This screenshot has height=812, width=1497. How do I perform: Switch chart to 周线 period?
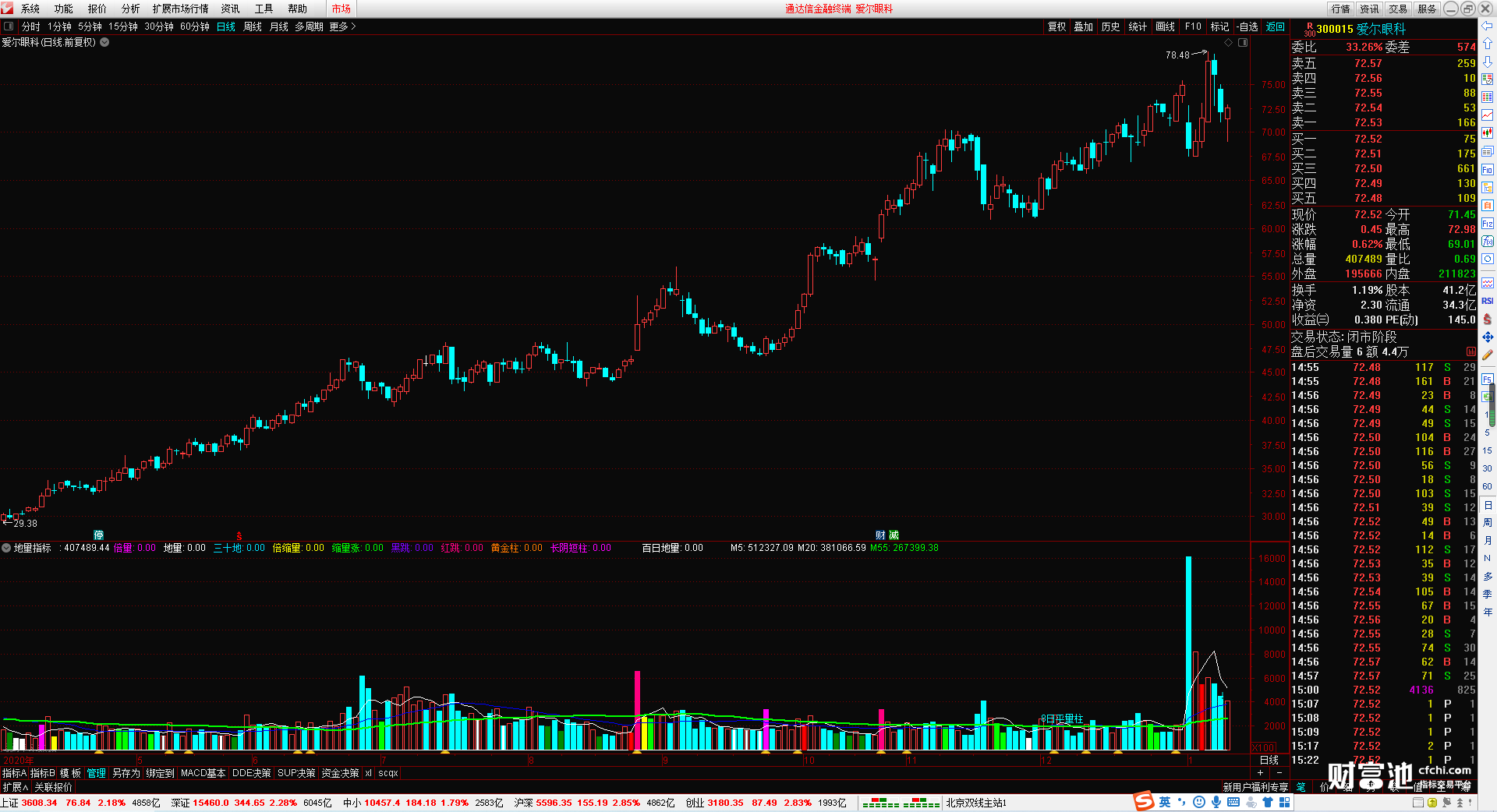click(x=253, y=26)
